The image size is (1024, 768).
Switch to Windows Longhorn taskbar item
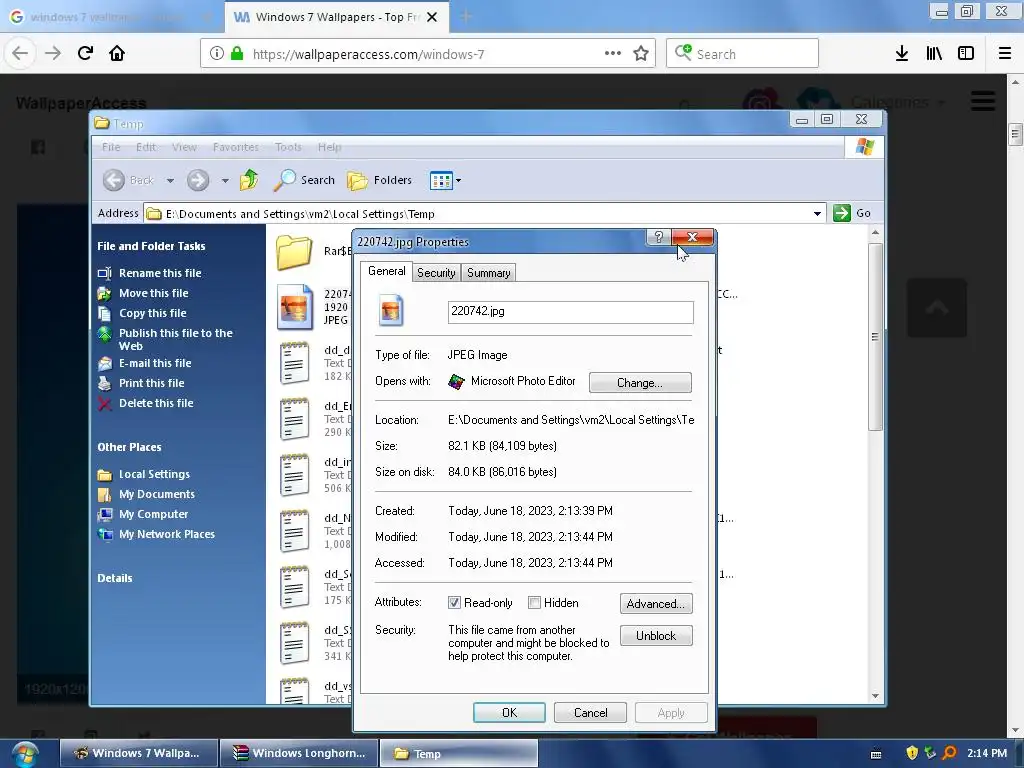299,753
